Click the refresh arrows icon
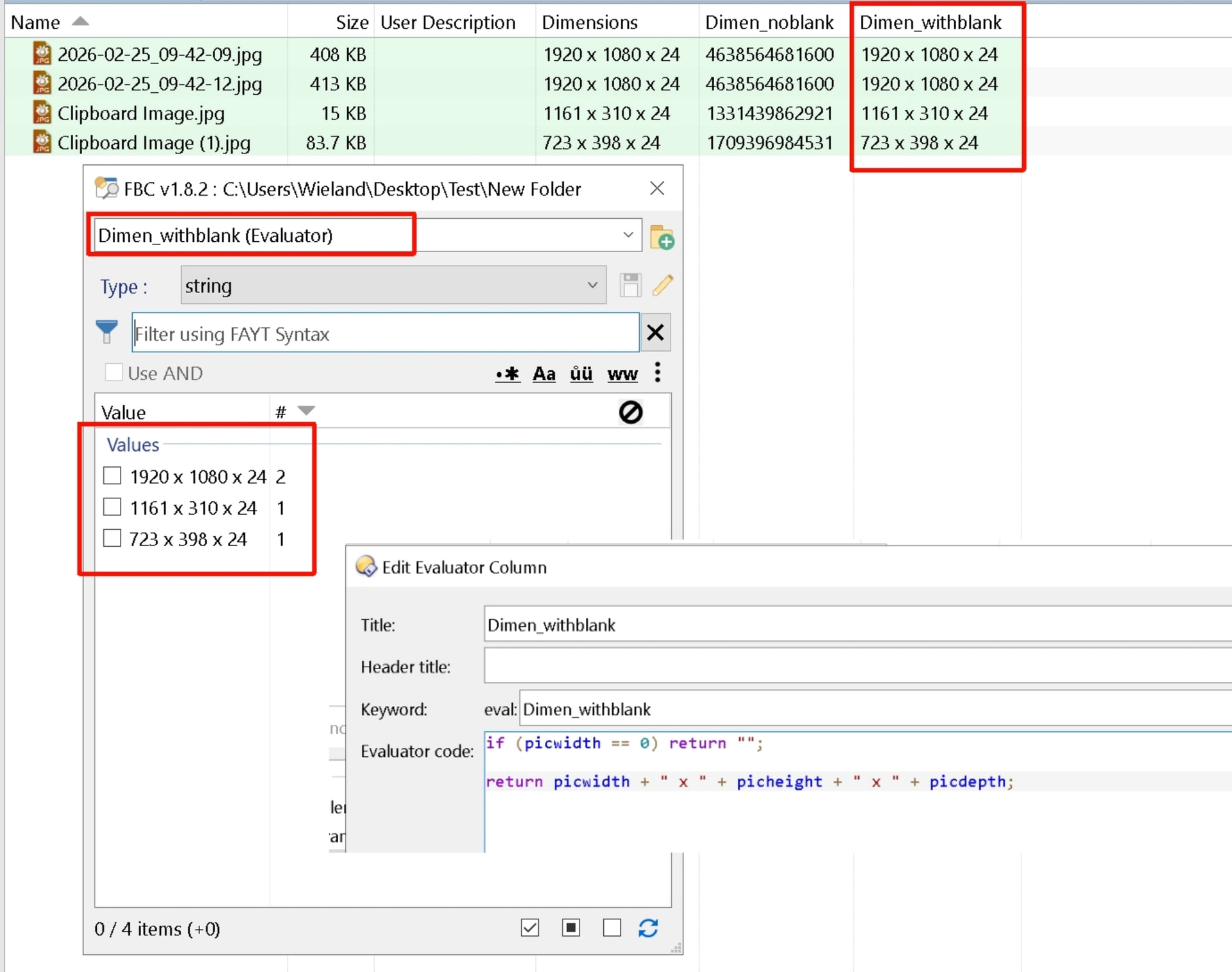Viewport: 1232px width, 972px height. (x=648, y=928)
